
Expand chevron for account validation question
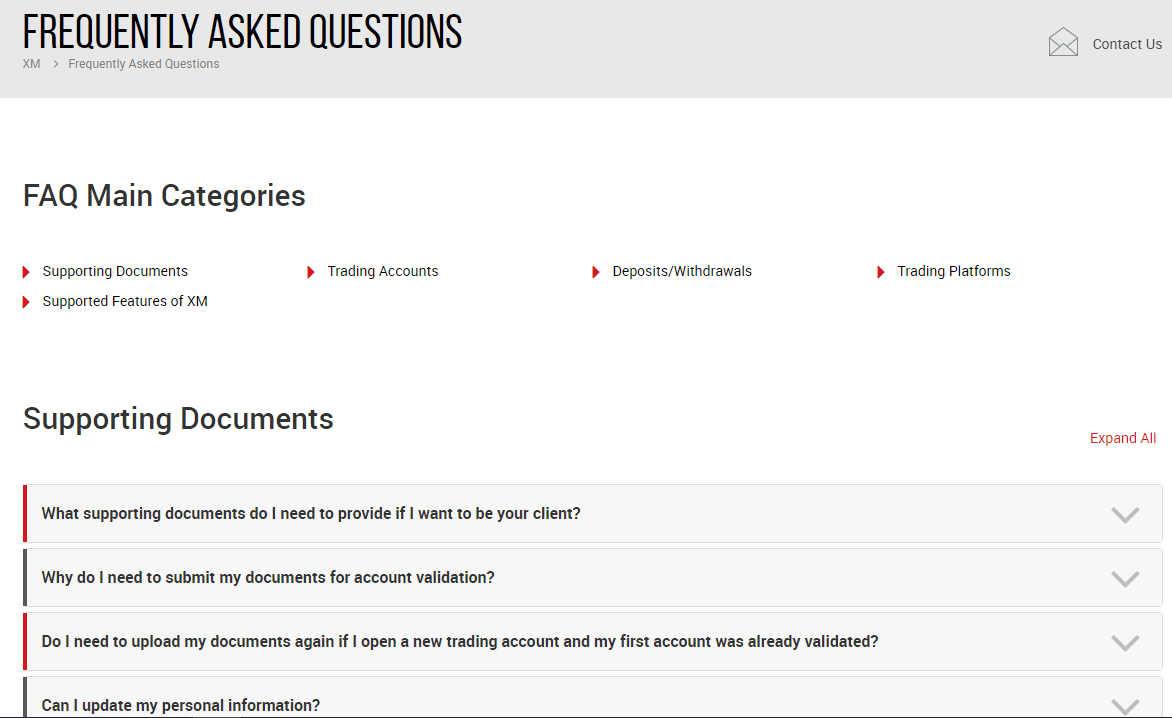pos(1125,579)
